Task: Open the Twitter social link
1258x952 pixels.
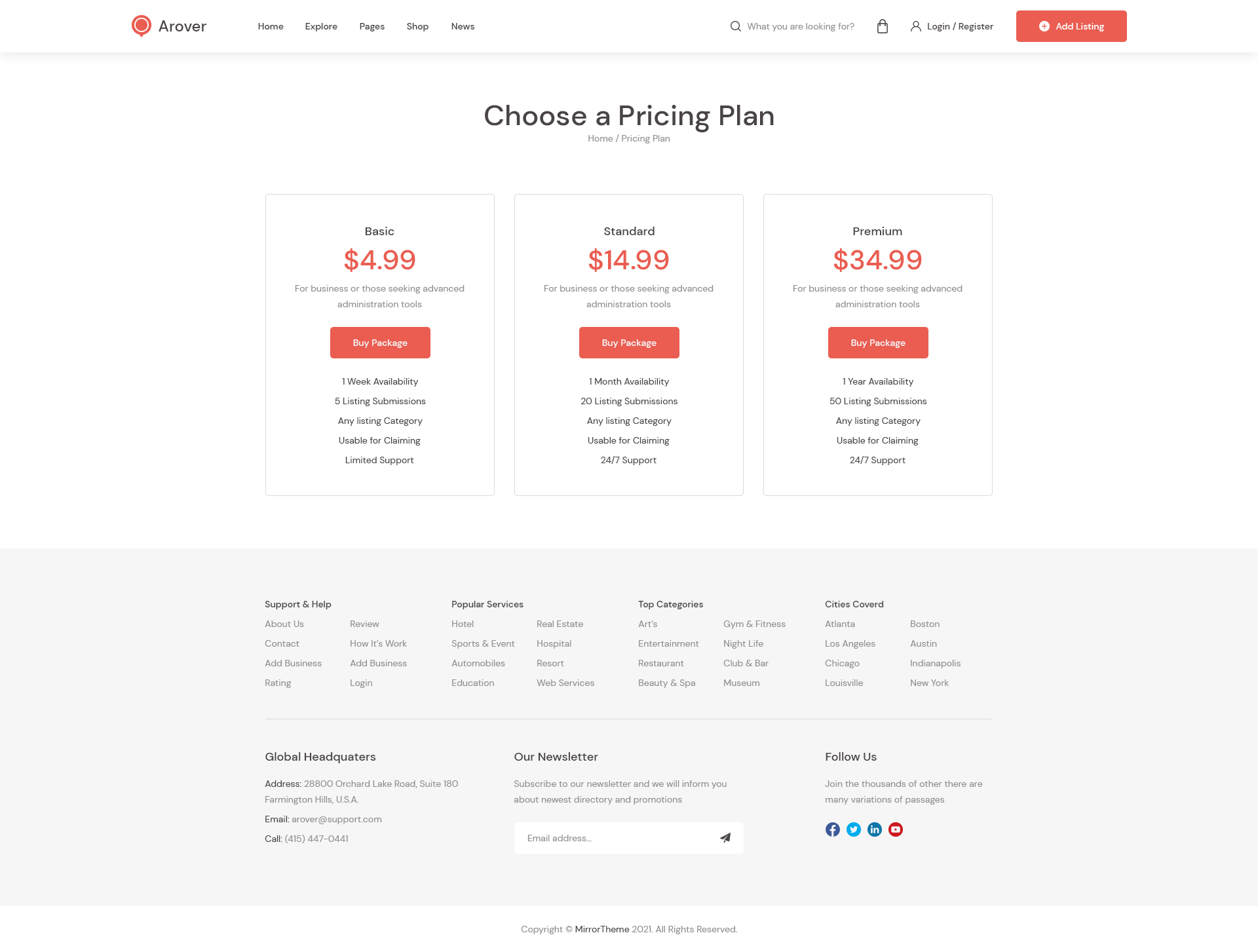Action: pos(854,829)
